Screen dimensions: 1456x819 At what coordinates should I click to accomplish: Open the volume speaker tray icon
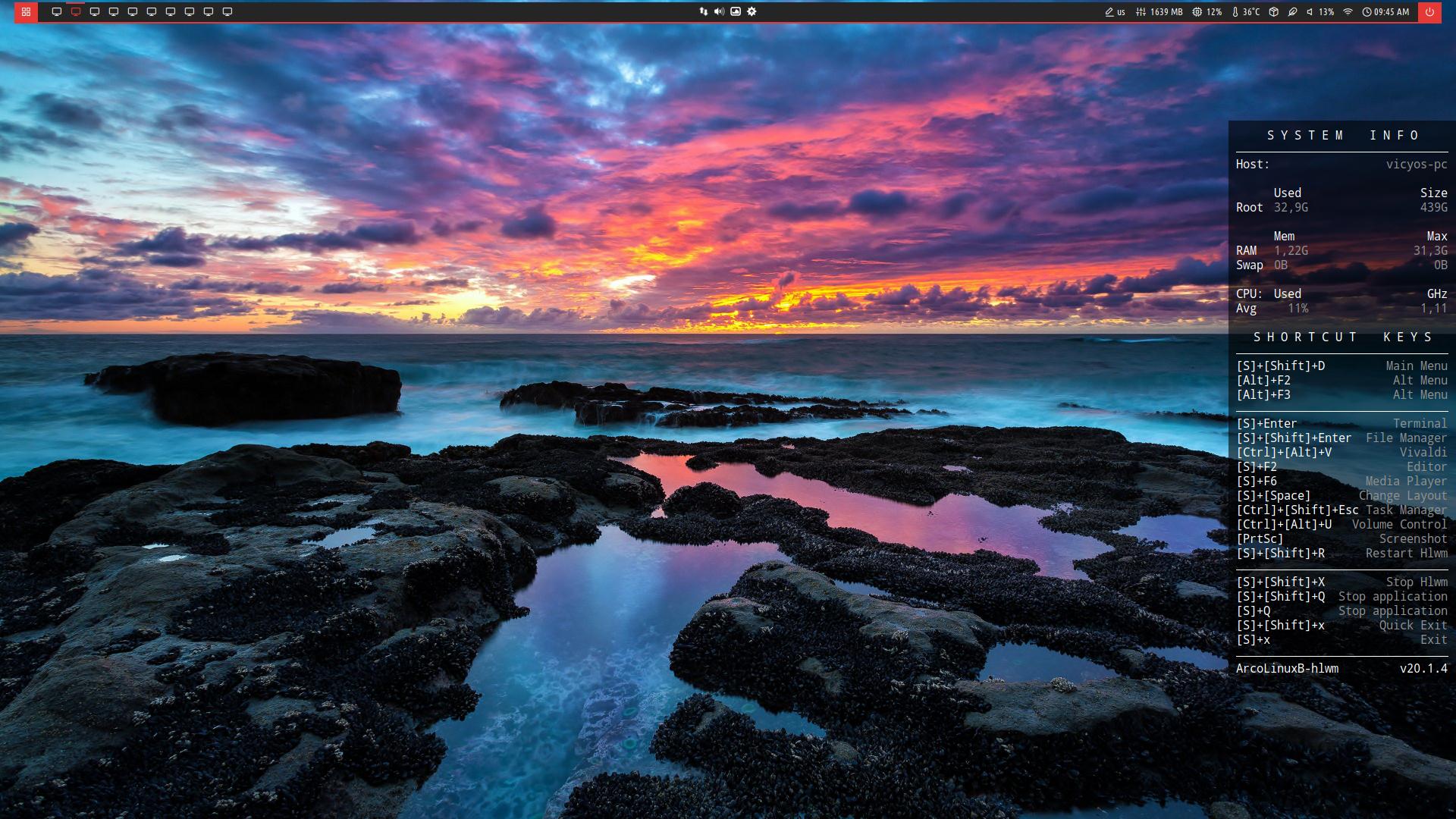tap(719, 11)
